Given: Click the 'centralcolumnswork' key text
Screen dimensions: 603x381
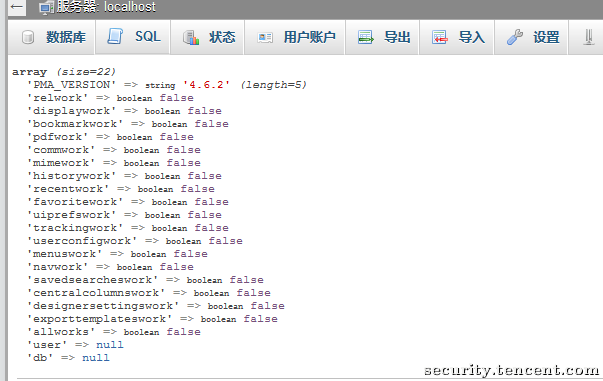Looking at the screenshot, I should [x=96, y=293].
